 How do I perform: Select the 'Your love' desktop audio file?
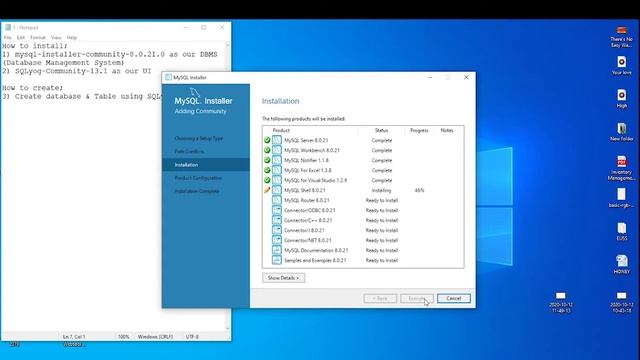point(622,65)
